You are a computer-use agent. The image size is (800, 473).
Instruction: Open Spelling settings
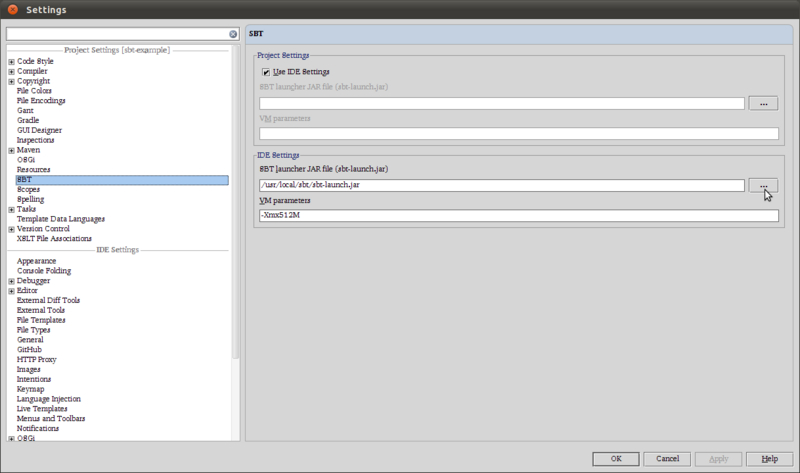pyautogui.click(x=30, y=199)
